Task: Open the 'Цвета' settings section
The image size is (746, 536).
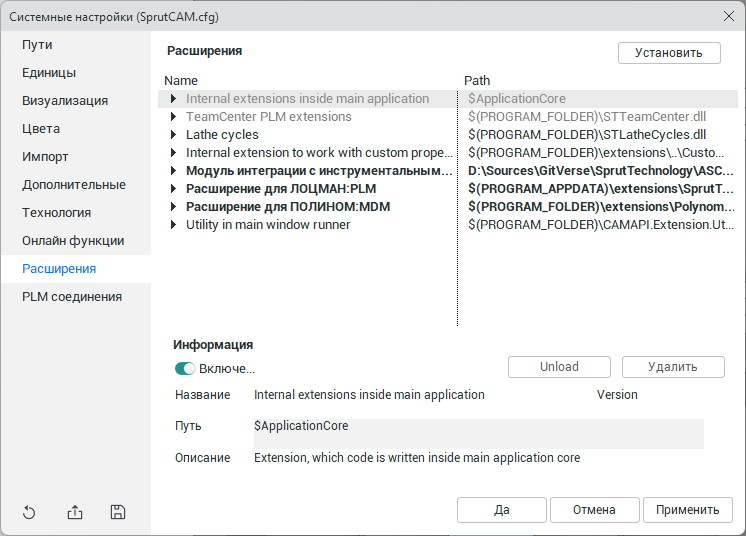Action: (41, 129)
